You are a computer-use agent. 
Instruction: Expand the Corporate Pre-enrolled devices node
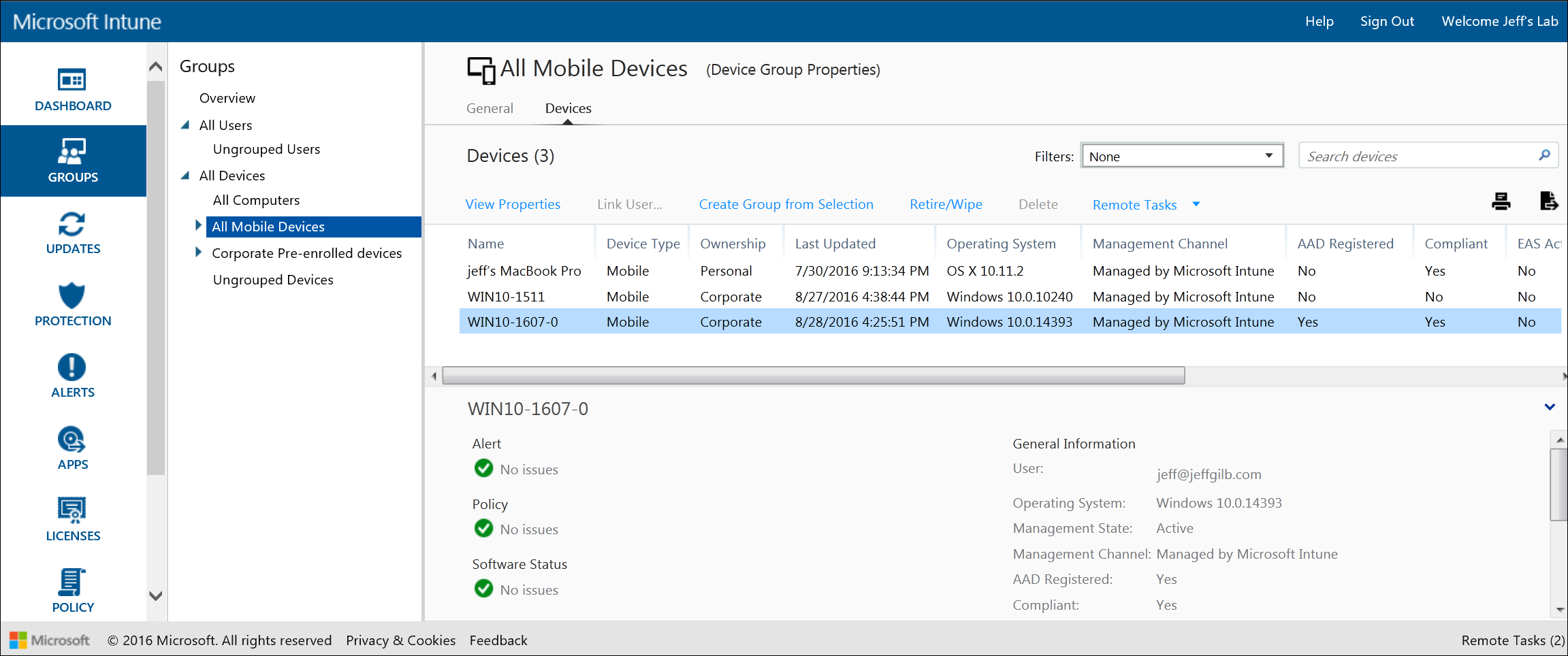coord(198,252)
